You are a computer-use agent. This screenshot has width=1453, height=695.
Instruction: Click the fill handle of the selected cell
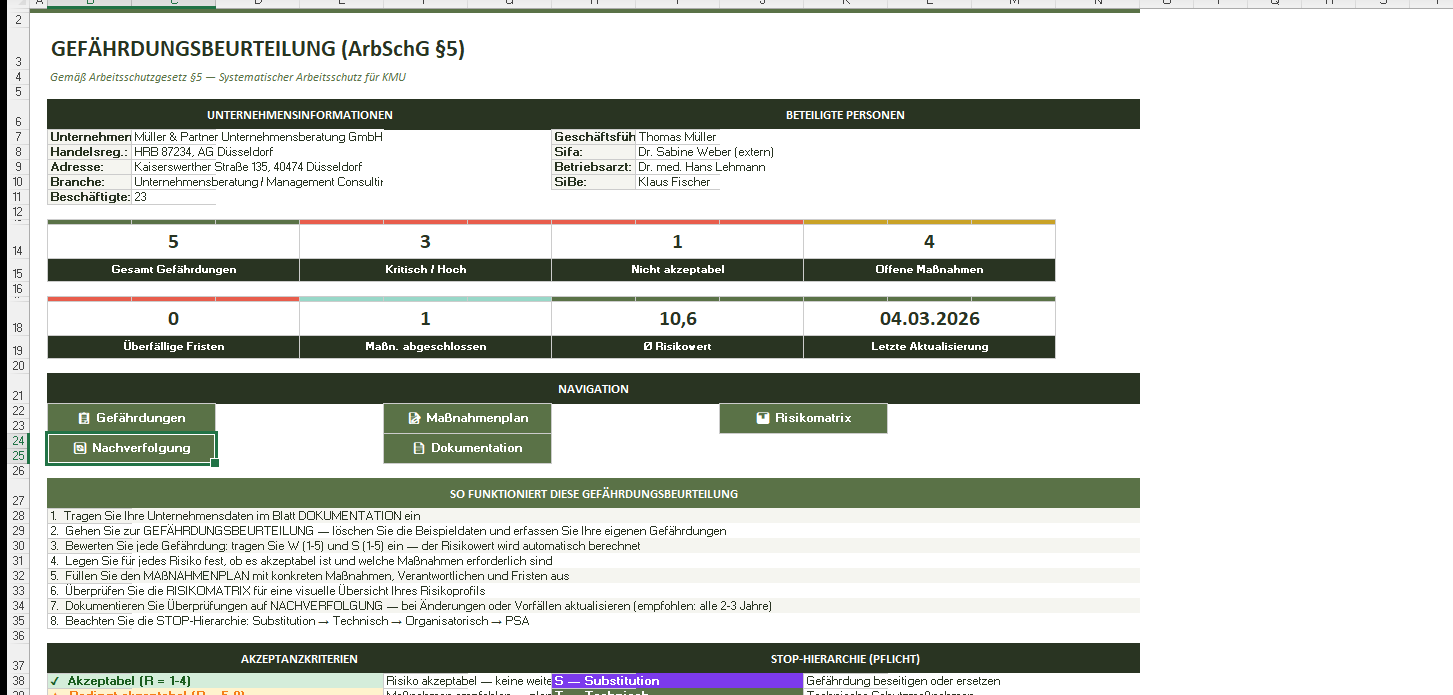[x=215, y=463]
